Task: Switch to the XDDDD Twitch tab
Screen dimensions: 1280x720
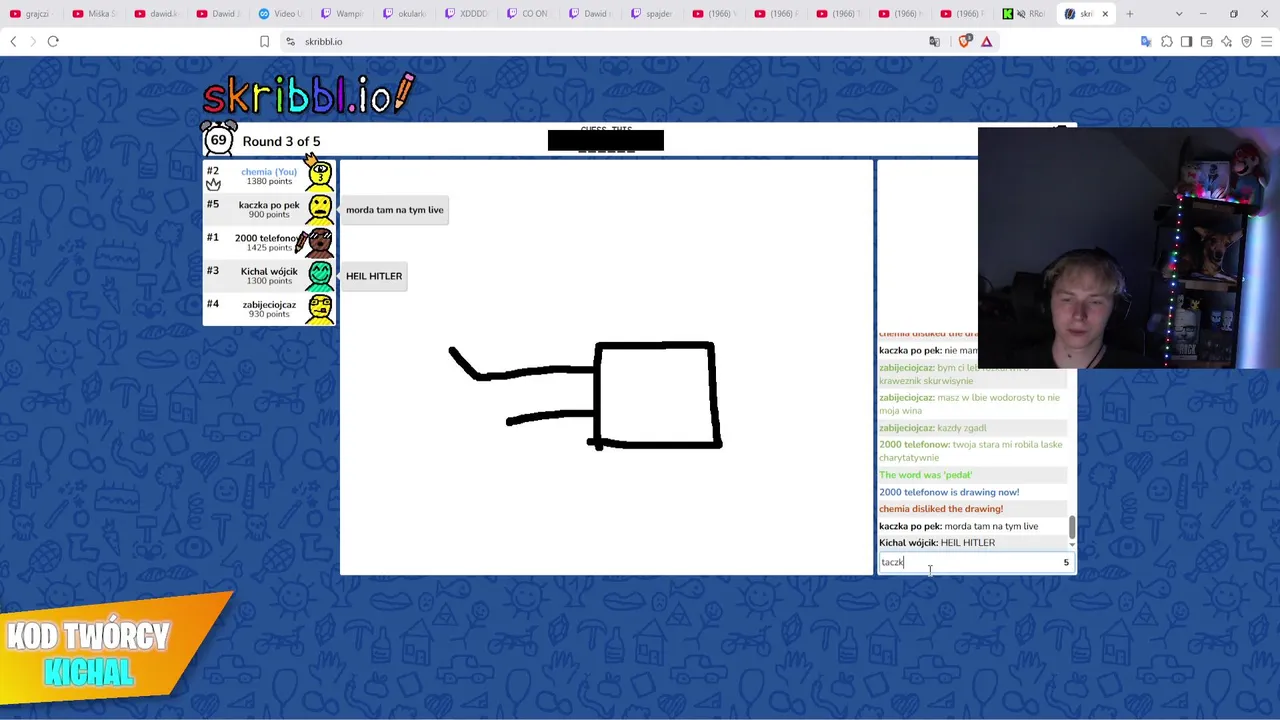Action: pyautogui.click(x=467, y=14)
